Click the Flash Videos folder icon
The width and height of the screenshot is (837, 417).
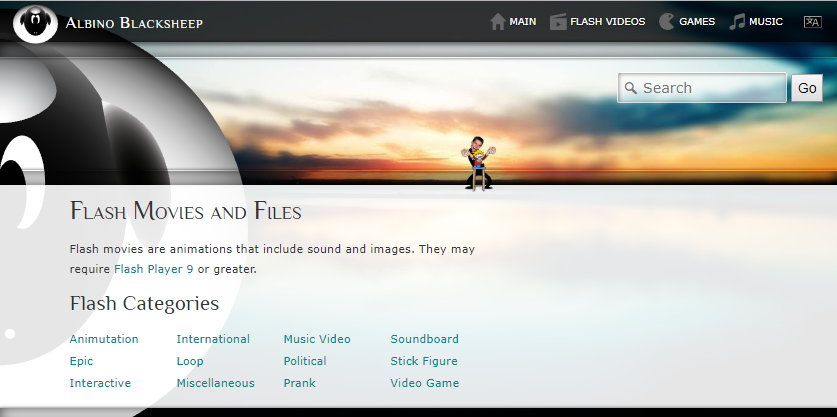coord(558,22)
